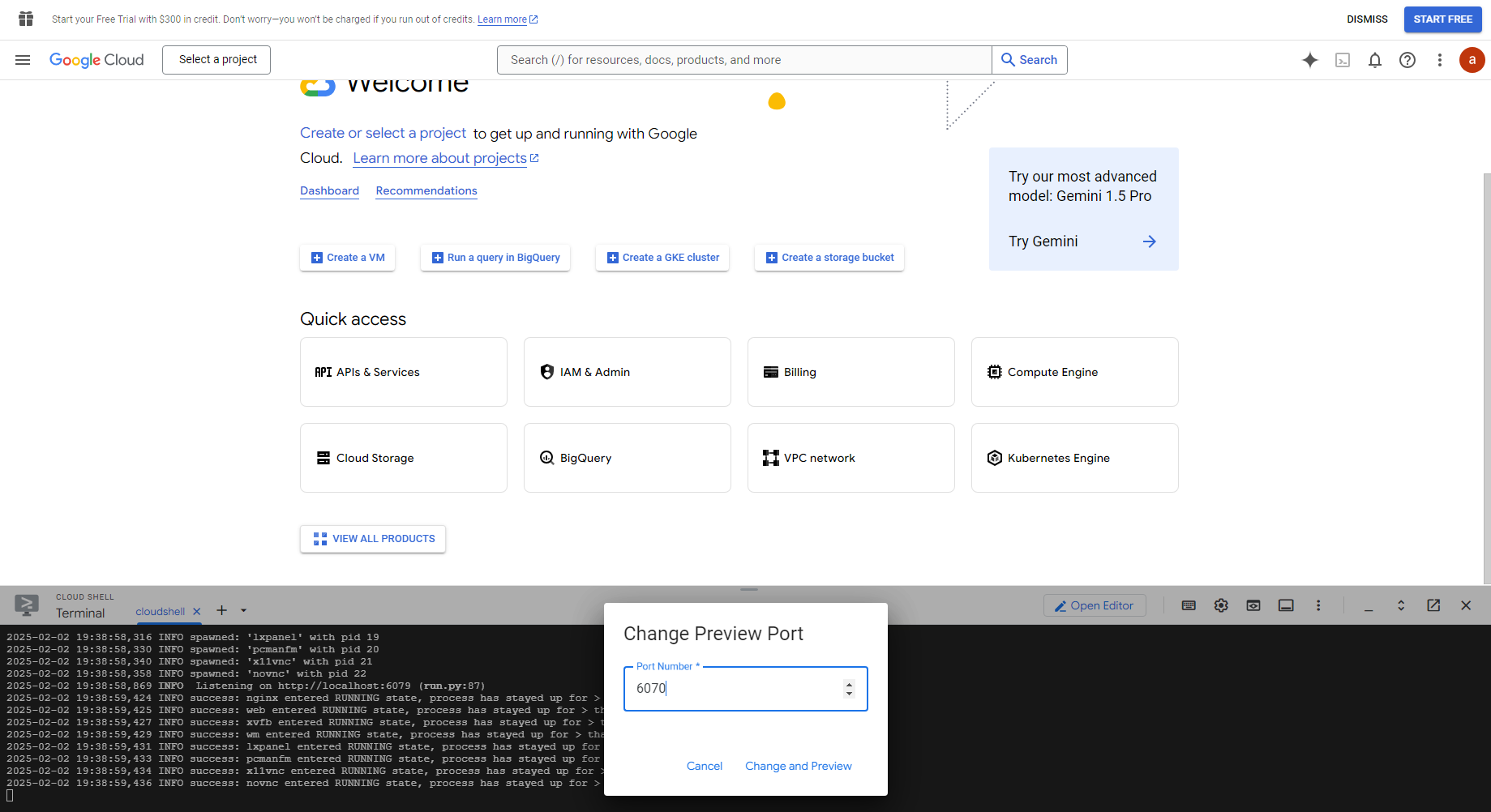Open Billing quick access card
Image resolution: width=1491 pixels, height=812 pixels.
851,372
